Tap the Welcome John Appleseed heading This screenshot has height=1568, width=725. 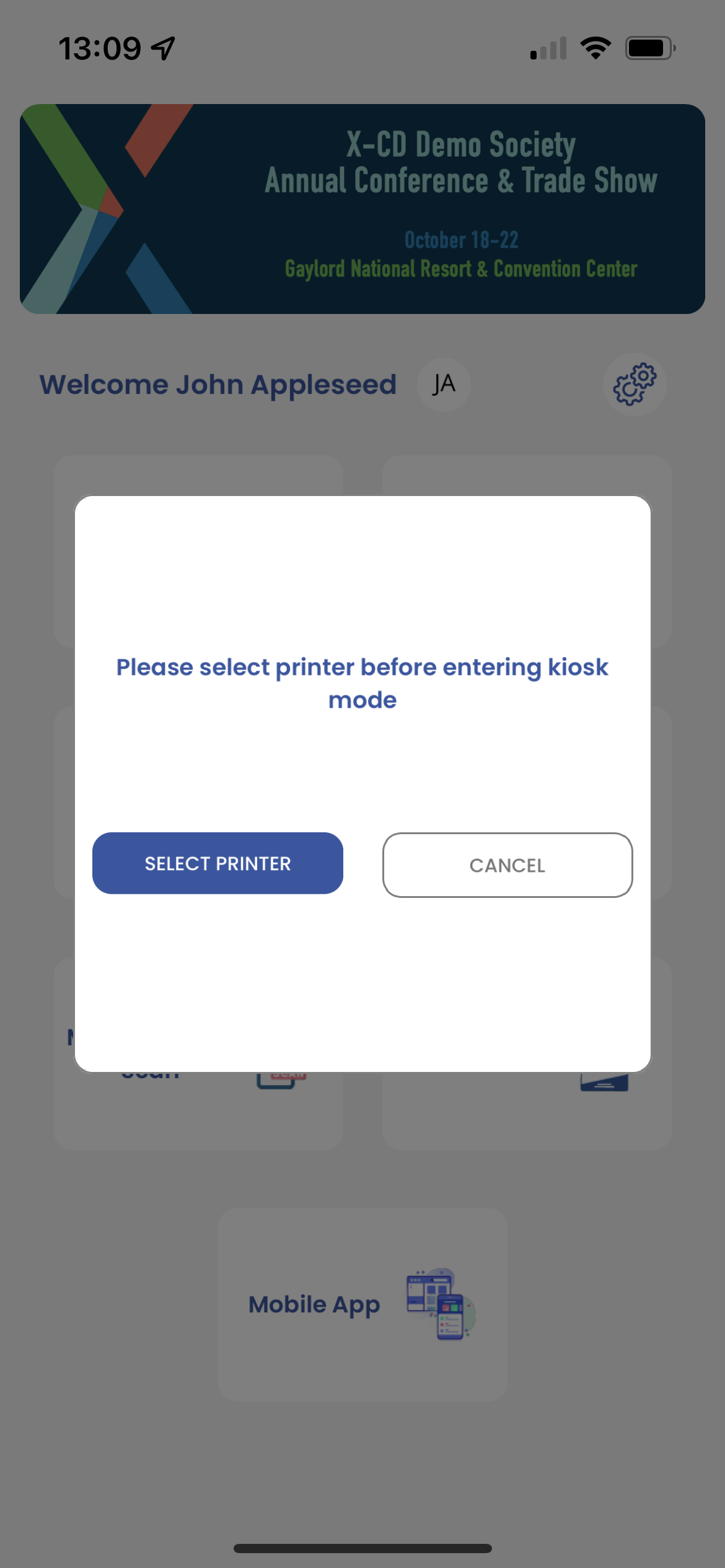tap(218, 385)
